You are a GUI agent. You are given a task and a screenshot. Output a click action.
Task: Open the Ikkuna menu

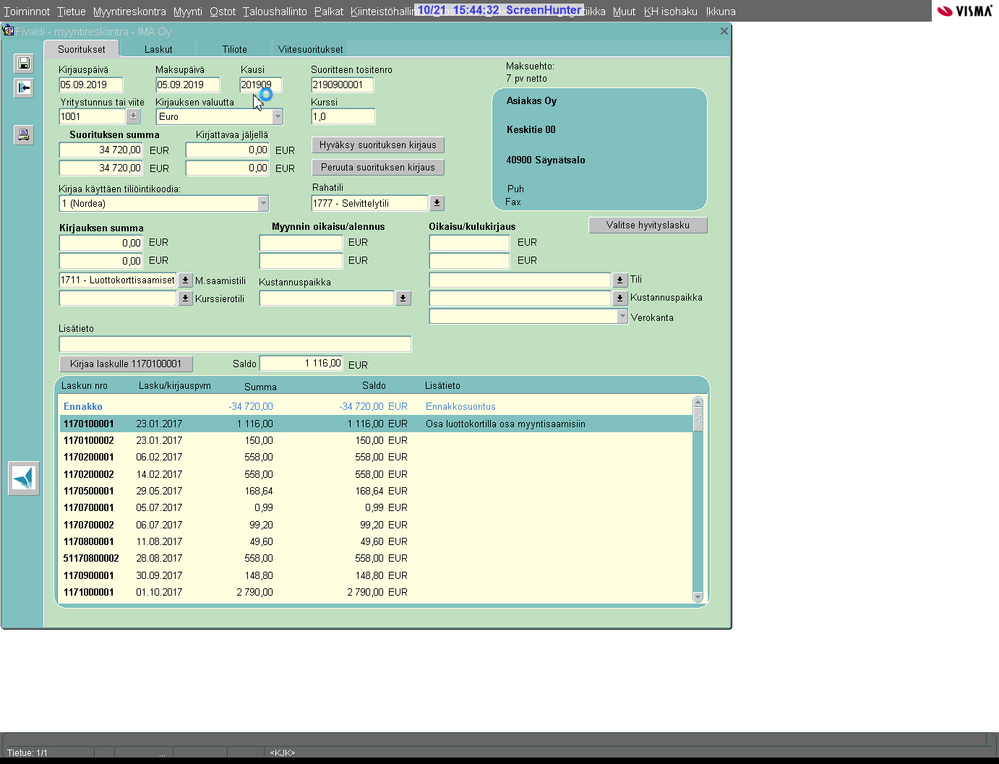721,11
